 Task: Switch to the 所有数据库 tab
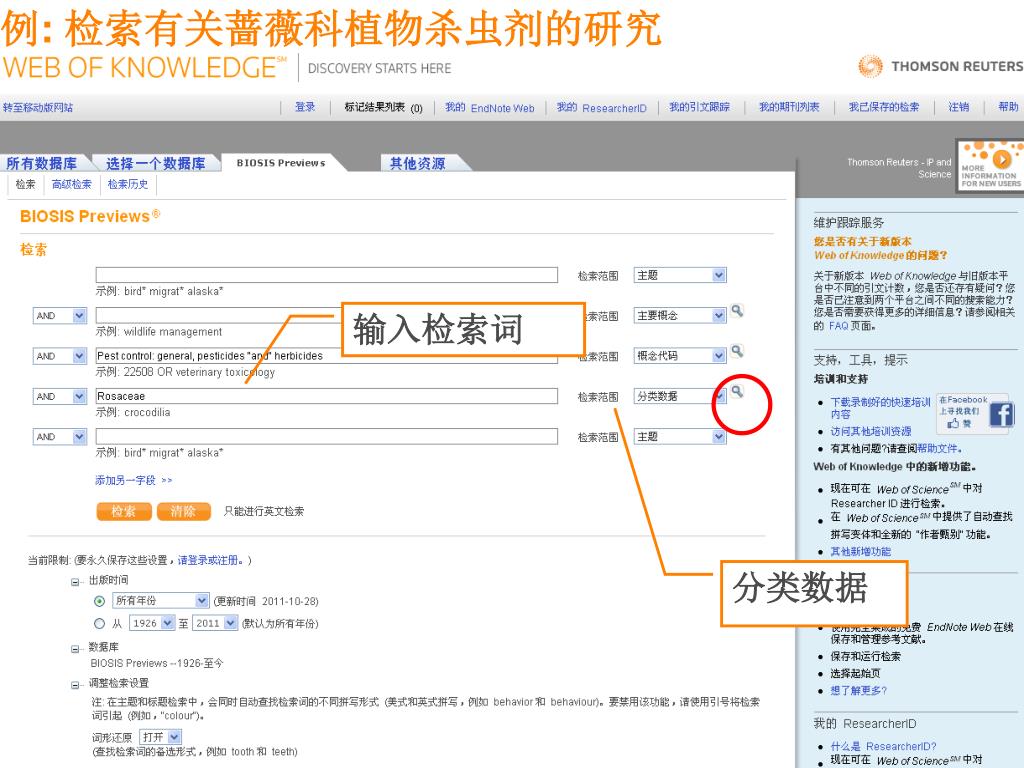[x=42, y=163]
